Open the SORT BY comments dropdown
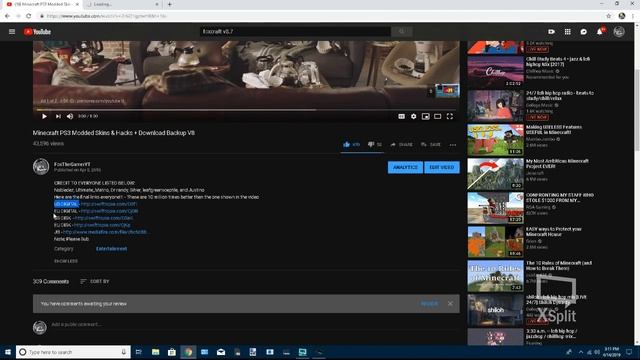 pyautogui.click(x=95, y=281)
